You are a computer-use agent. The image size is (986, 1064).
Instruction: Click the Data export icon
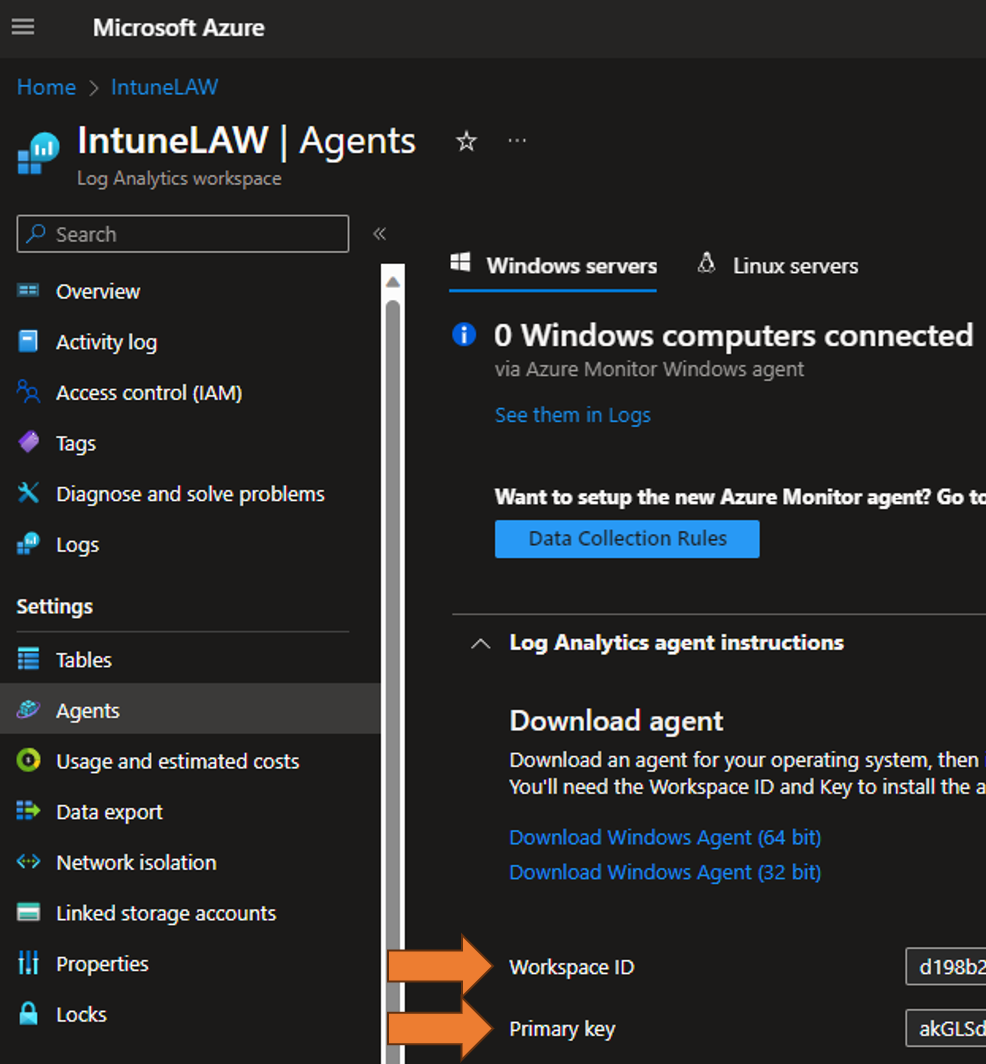tap(30, 811)
